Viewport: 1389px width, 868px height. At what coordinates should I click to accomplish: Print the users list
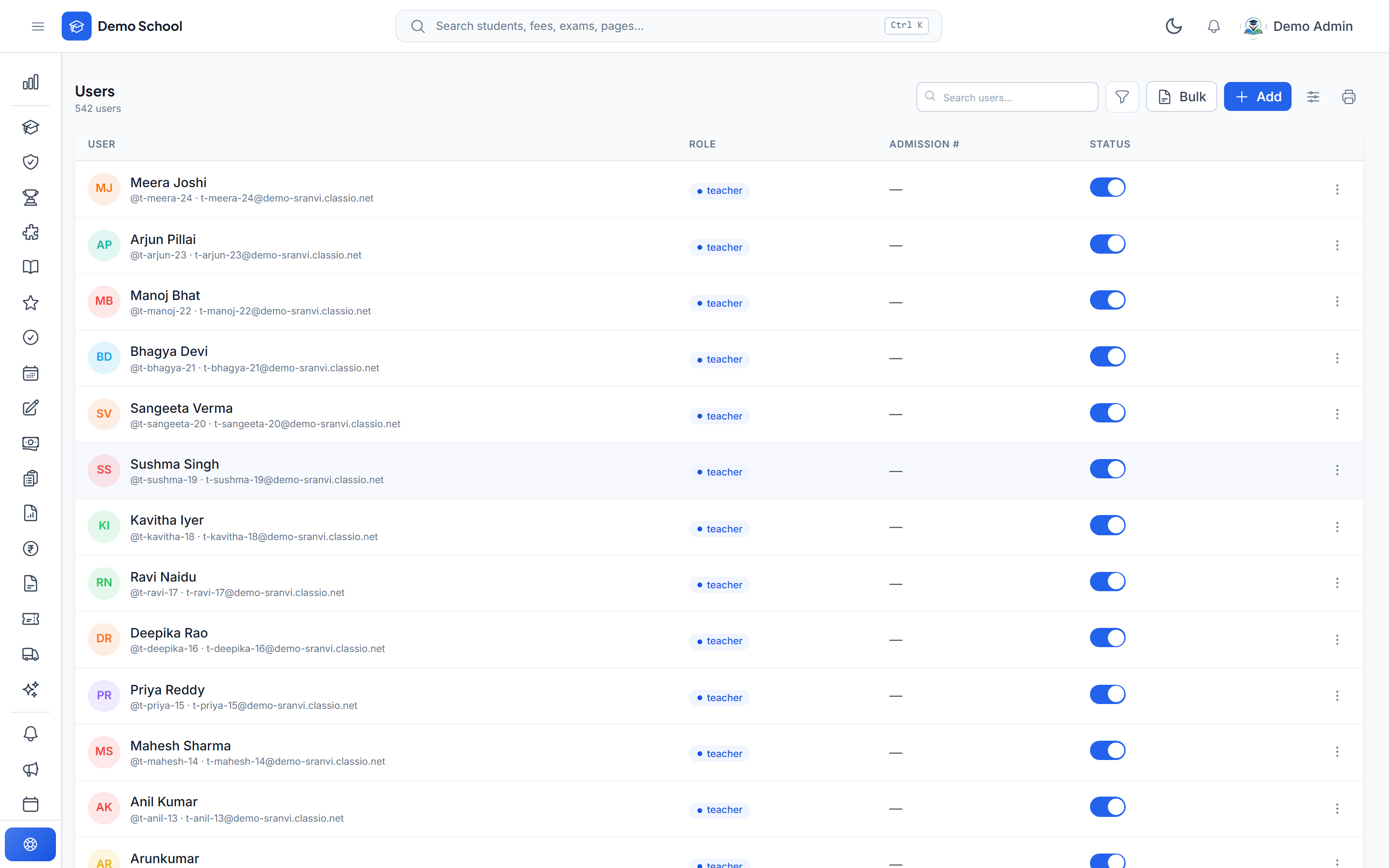click(x=1349, y=97)
